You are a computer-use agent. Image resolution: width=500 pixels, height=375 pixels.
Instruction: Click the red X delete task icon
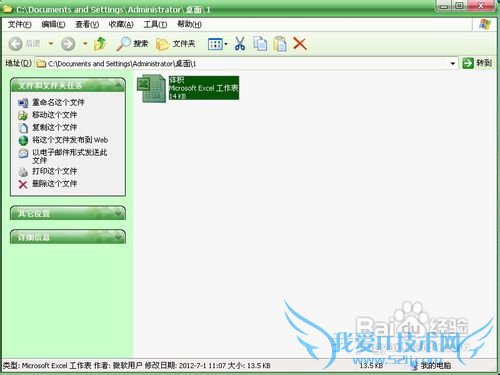click(23, 184)
